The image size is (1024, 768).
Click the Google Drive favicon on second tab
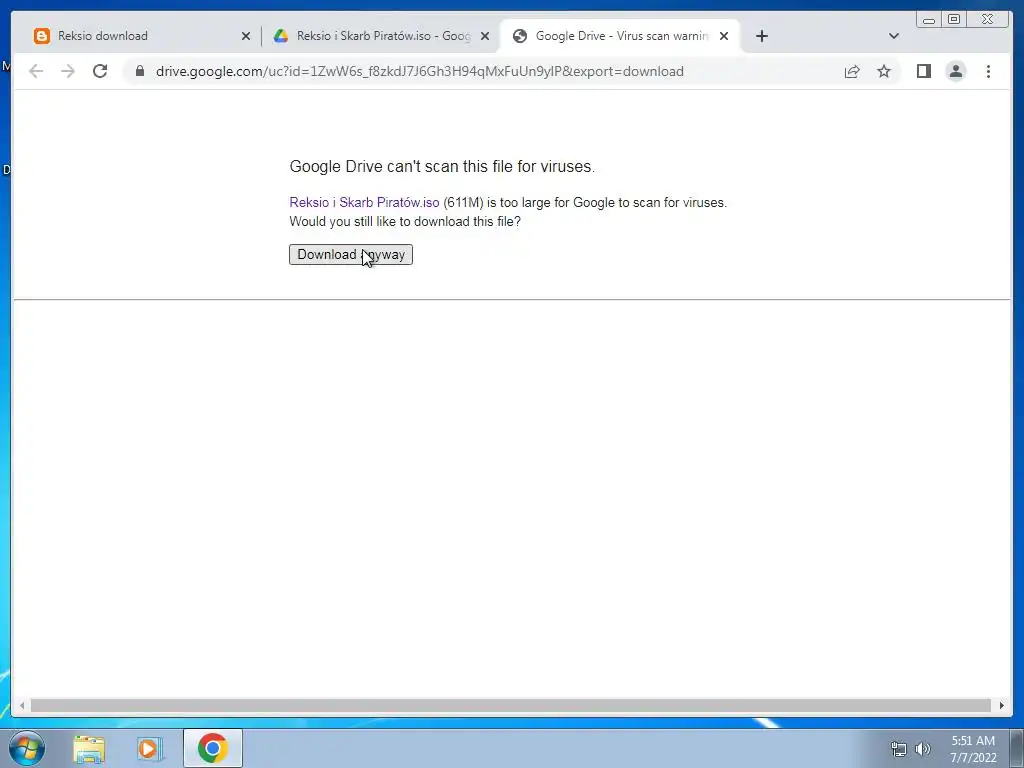(x=281, y=36)
